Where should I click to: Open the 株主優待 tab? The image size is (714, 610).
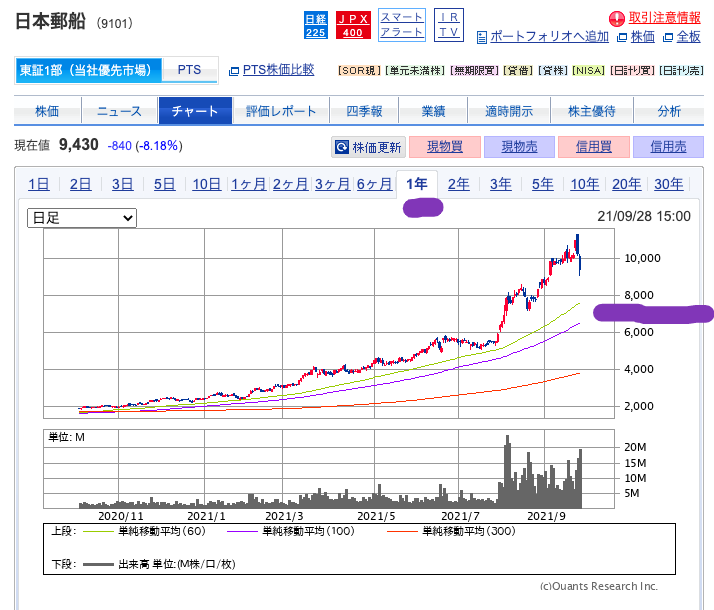coord(592,111)
